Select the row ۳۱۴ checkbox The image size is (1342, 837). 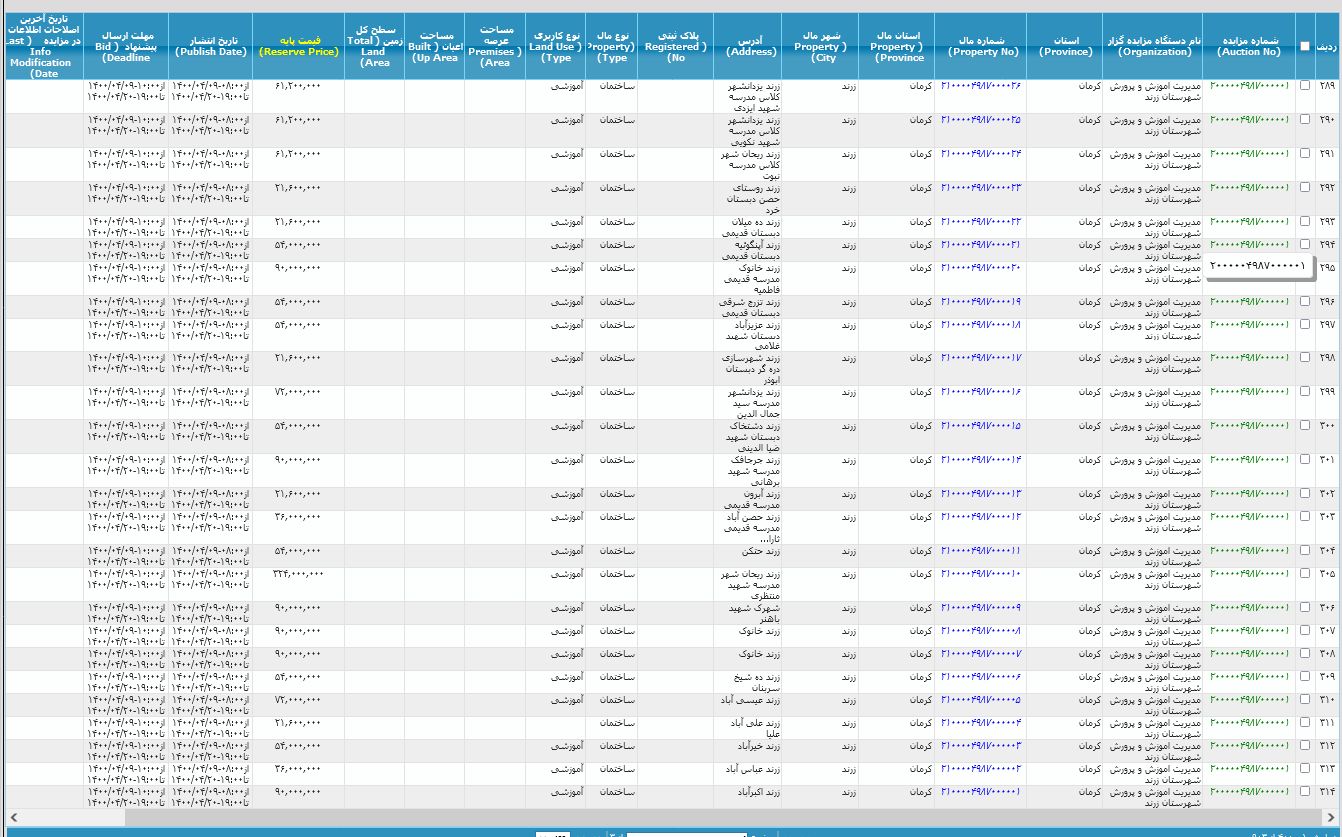click(x=1305, y=791)
